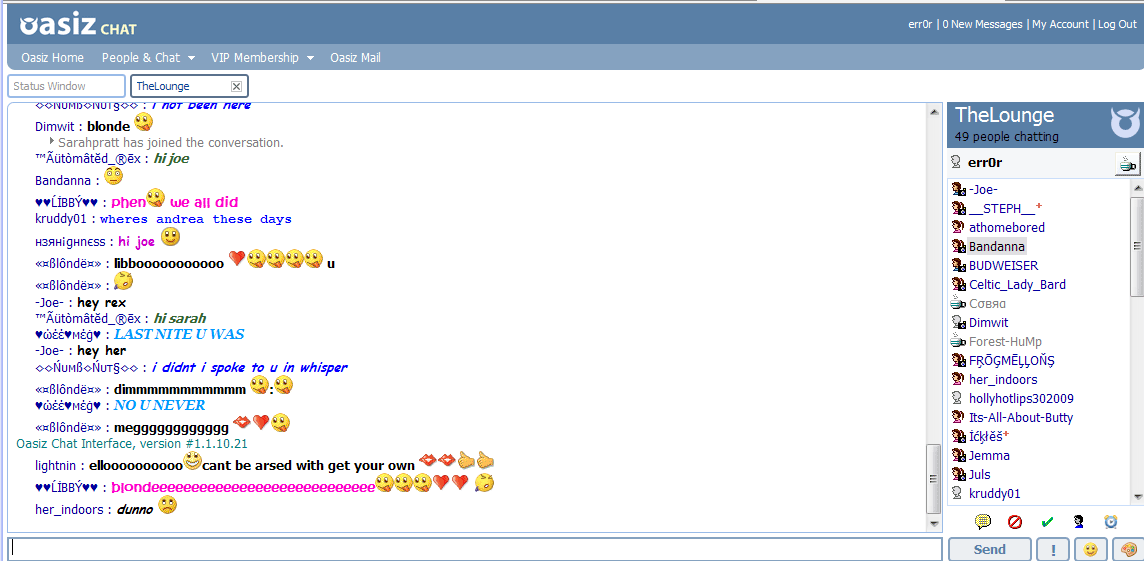Select hollyhotlips302009 in the user list
The image size is (1144, 561).
pyautogui.click(x=1021, y=398)
